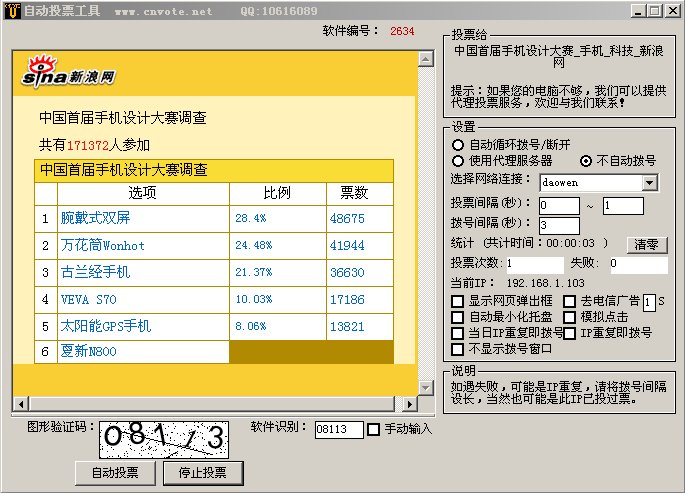This screenshot has width=685, height=493.
Task: Click the captcha verification image
Action: pos(163,438)
